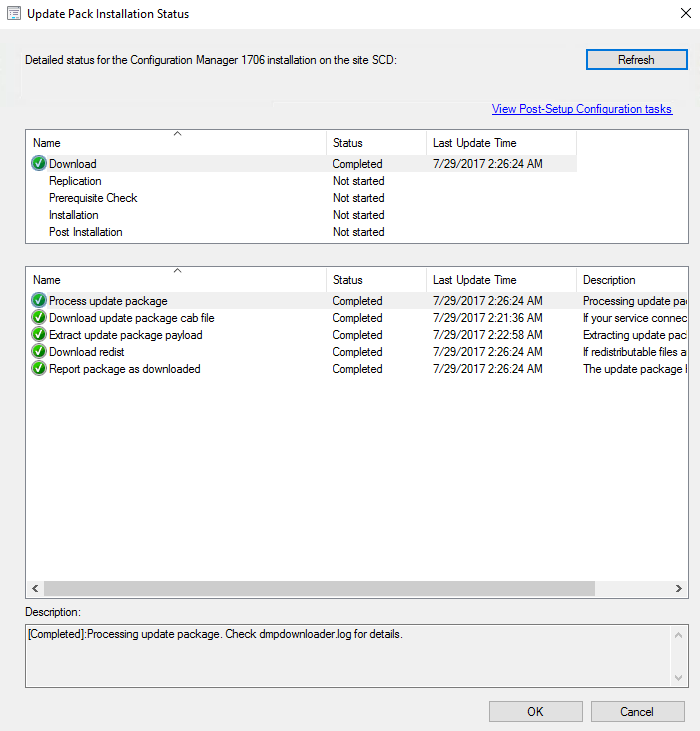The width and height of the screenshot is (700, 731).
Task: Select the Extract update package payload row
Action: pyautogui.click(x=357, y=335)
